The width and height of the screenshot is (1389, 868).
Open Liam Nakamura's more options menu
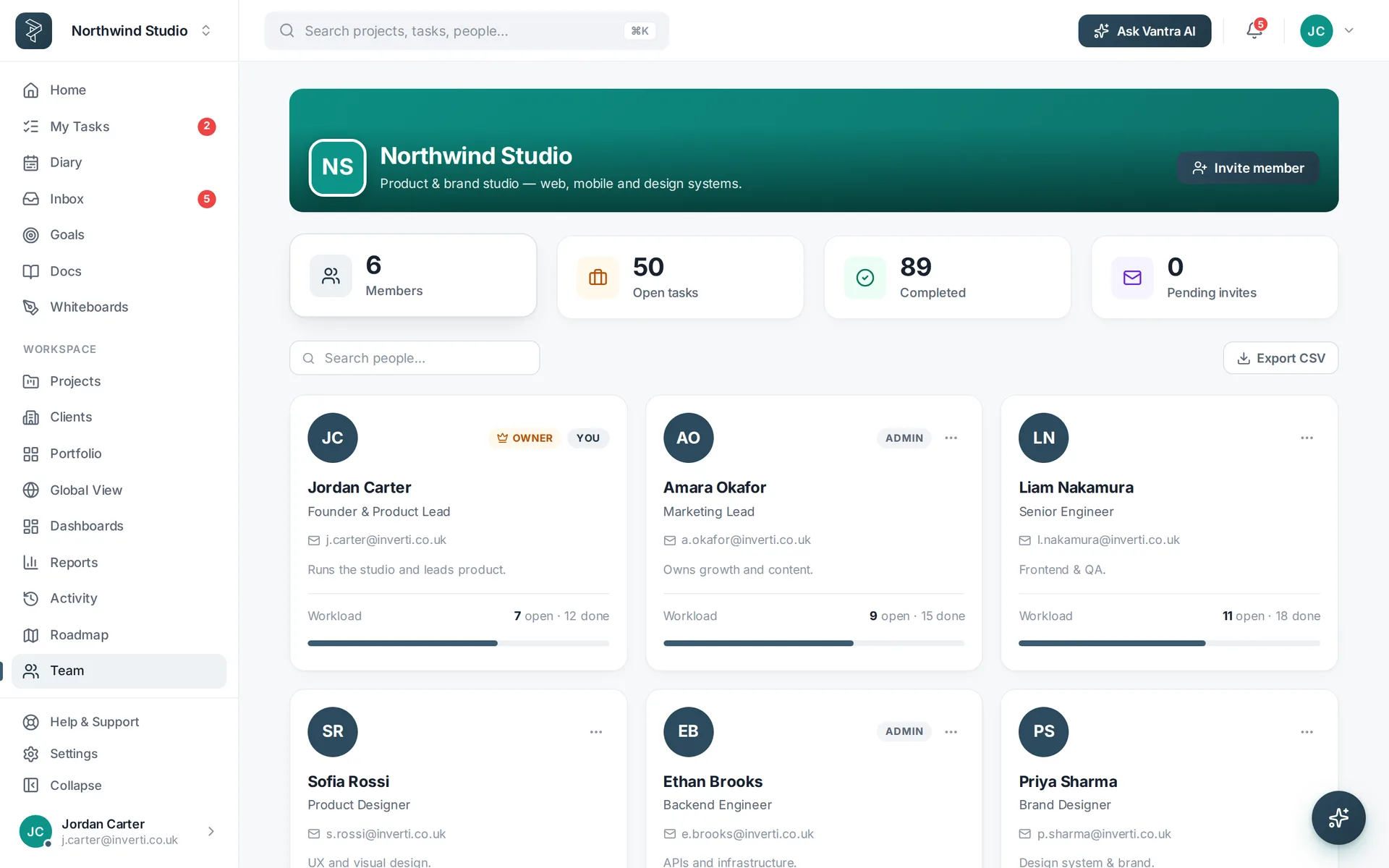(1307, 438)
